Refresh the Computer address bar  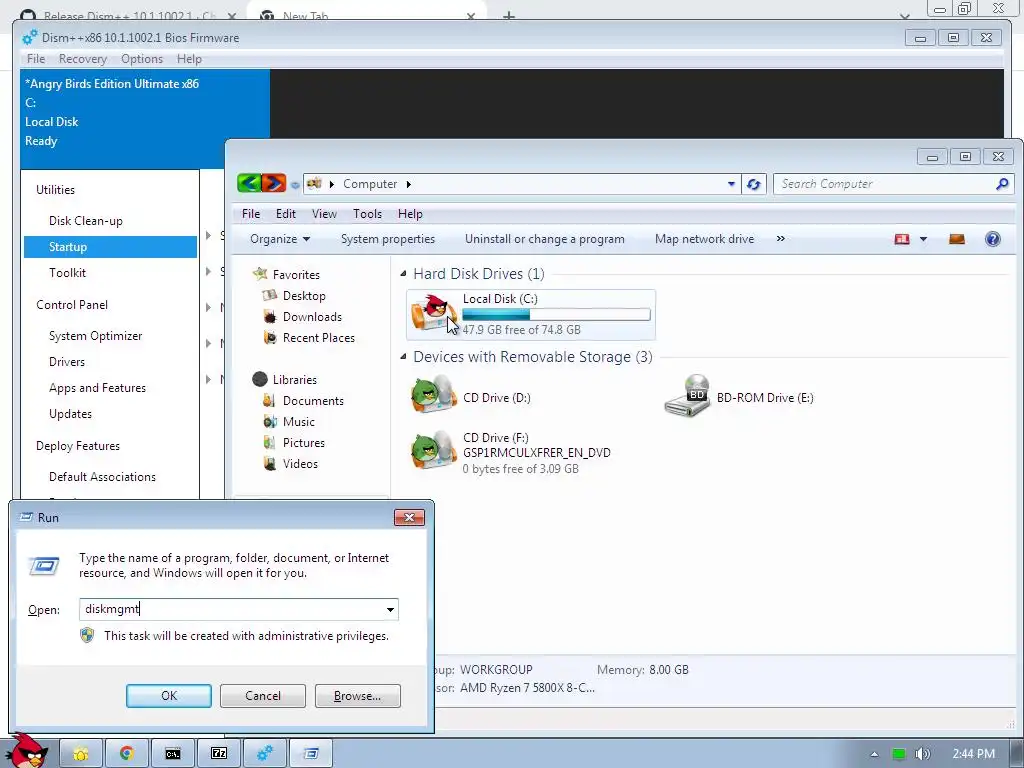pyautogui.click(x=753, y=184)
